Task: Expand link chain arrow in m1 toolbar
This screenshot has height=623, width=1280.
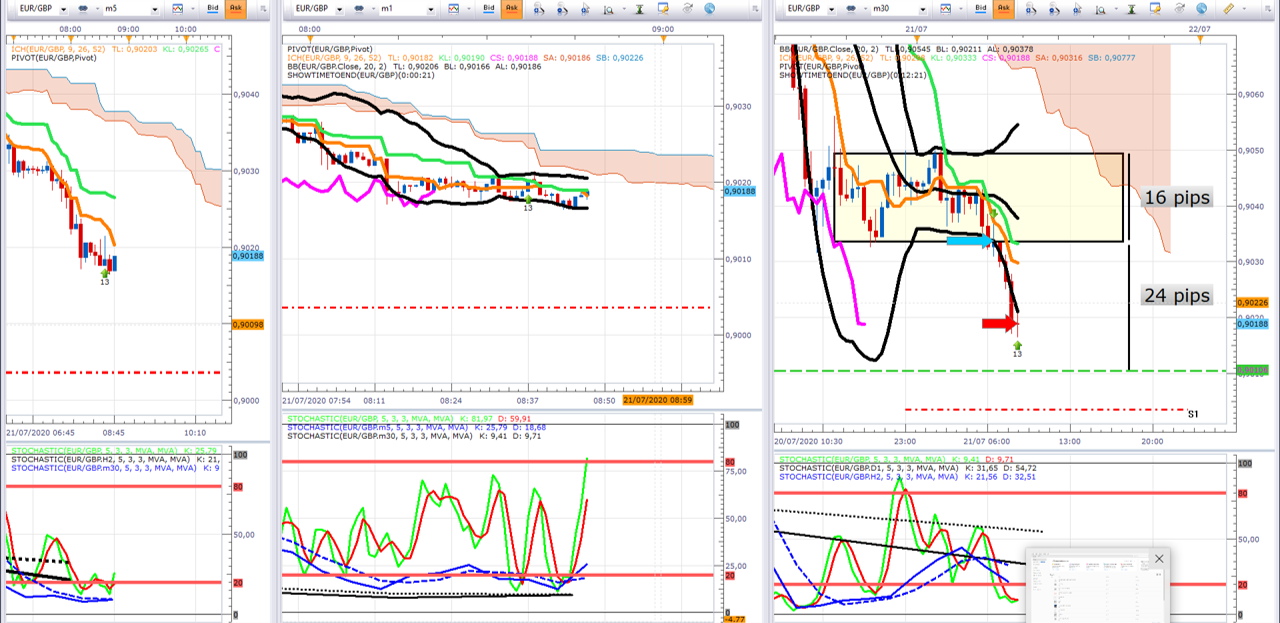Action: pos(373,8)
